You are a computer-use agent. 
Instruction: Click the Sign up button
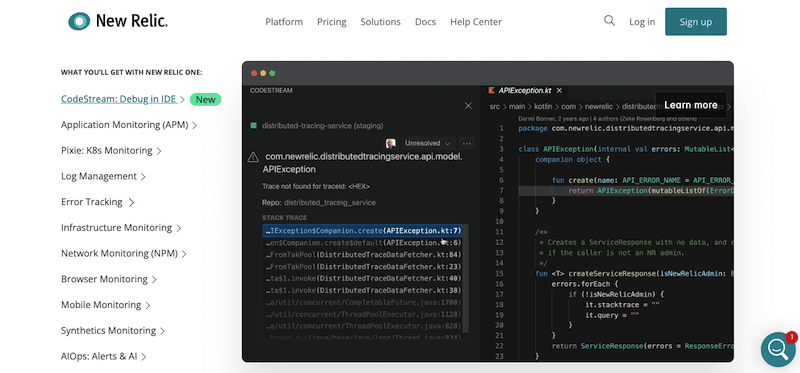tap(696, 21)
